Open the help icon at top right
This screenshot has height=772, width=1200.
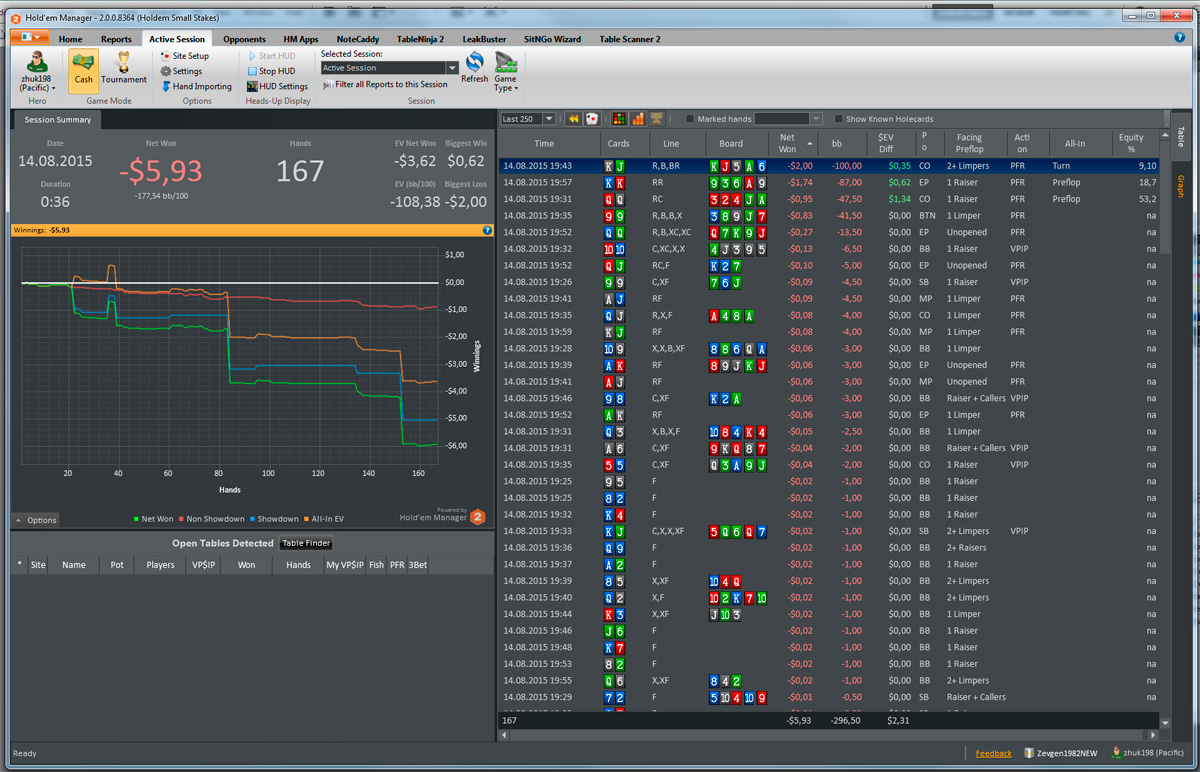(x=1180, y=37)
